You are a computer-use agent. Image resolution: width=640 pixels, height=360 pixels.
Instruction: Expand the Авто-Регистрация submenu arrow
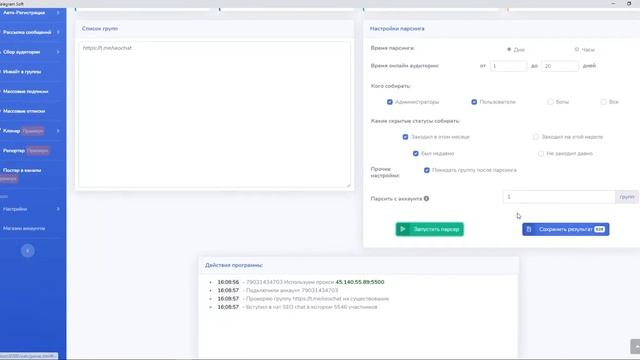coord(58,13)
